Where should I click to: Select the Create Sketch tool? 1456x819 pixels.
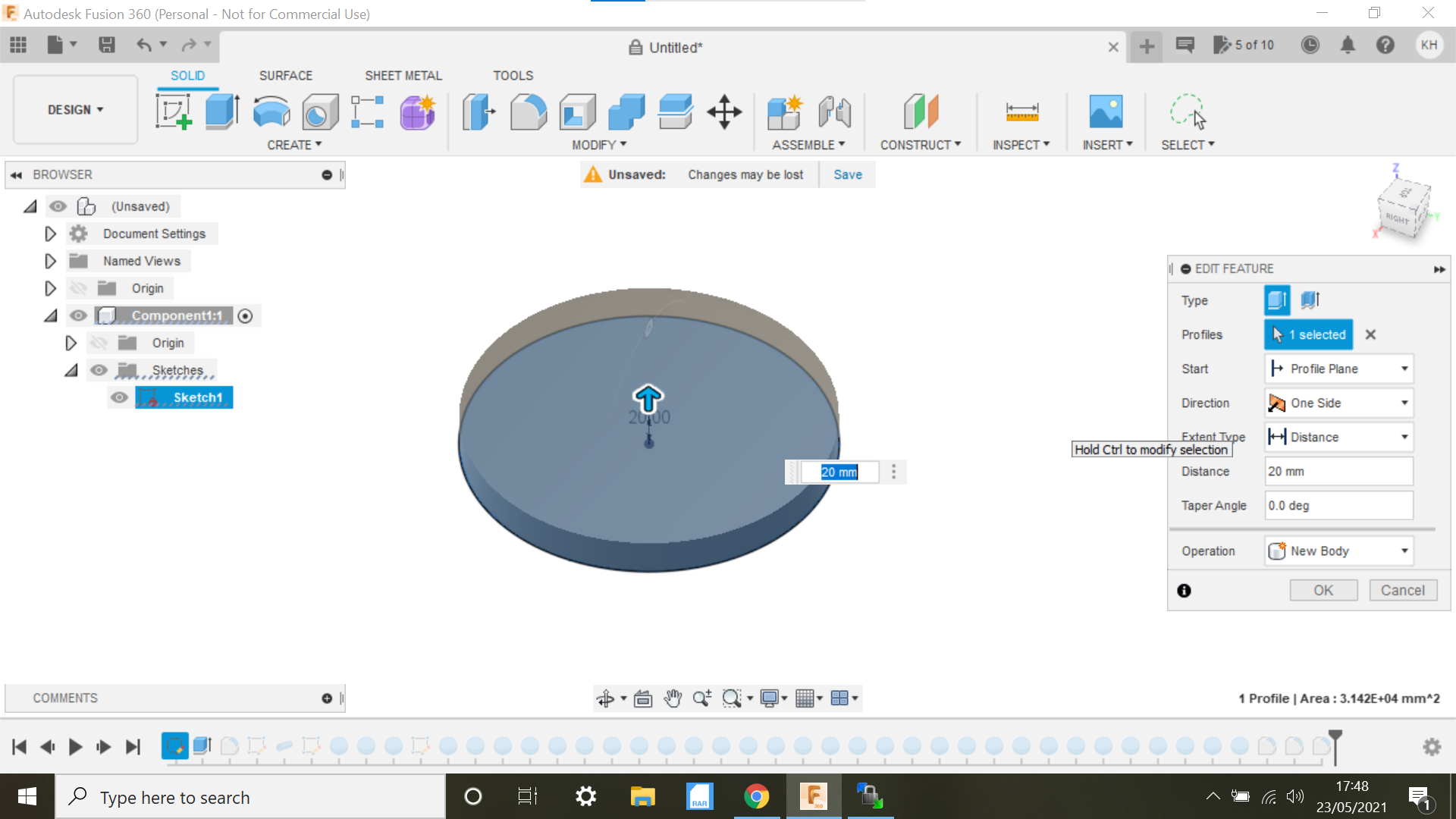(x=173, y=111)
